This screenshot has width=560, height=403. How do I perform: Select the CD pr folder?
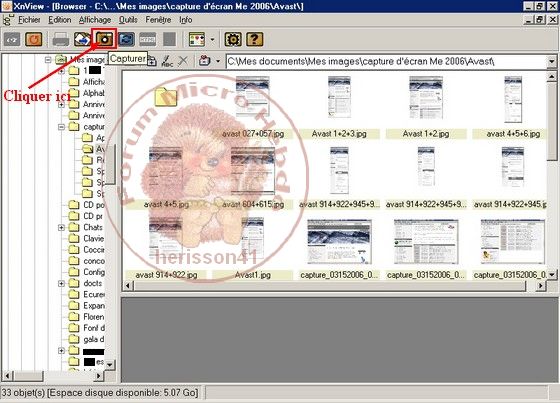click(x=86, y=216)
